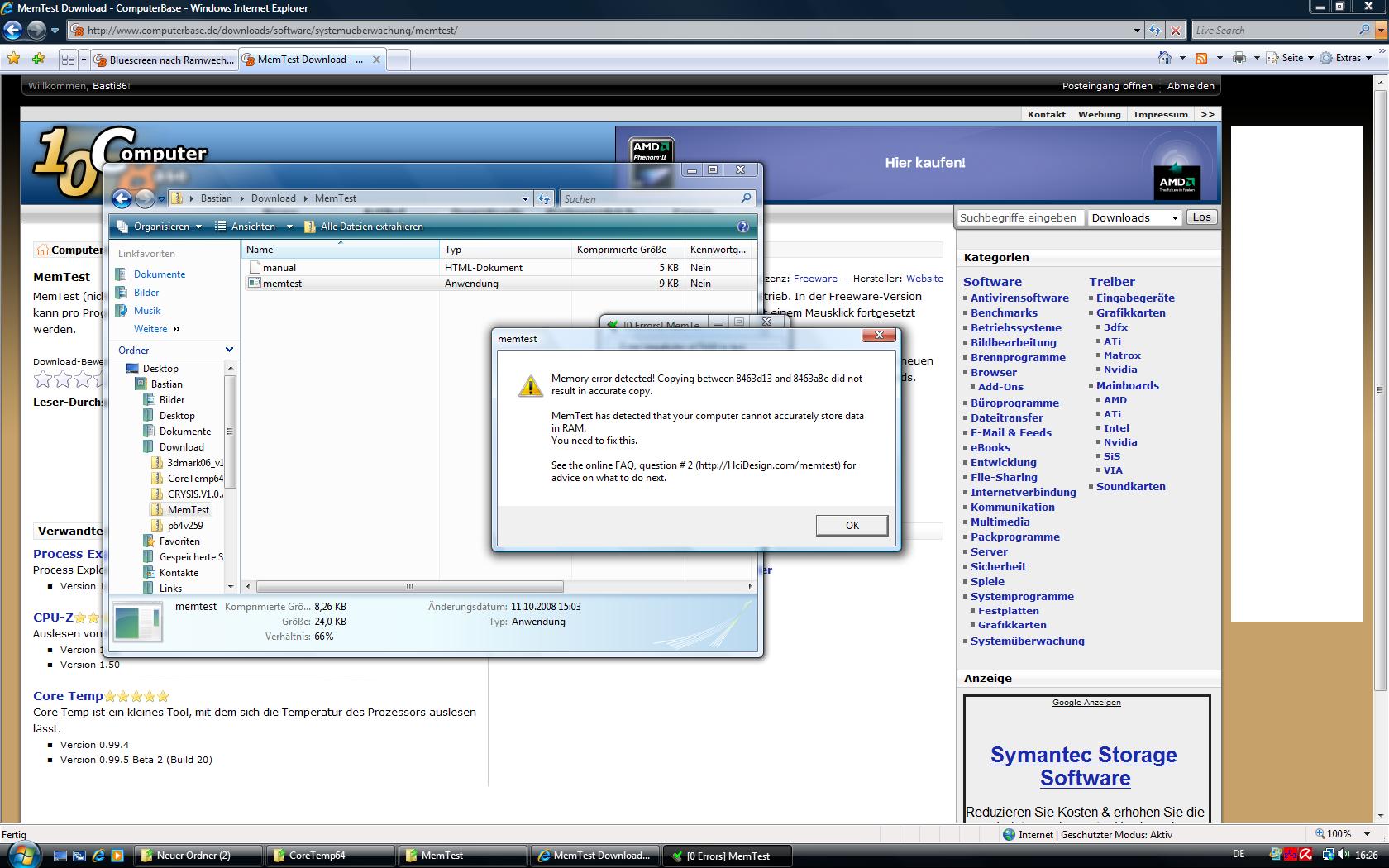Screen dimensions: 1389x868
Task: Launch Internet Explorer from Quick Launch
Action: [98, 856]
